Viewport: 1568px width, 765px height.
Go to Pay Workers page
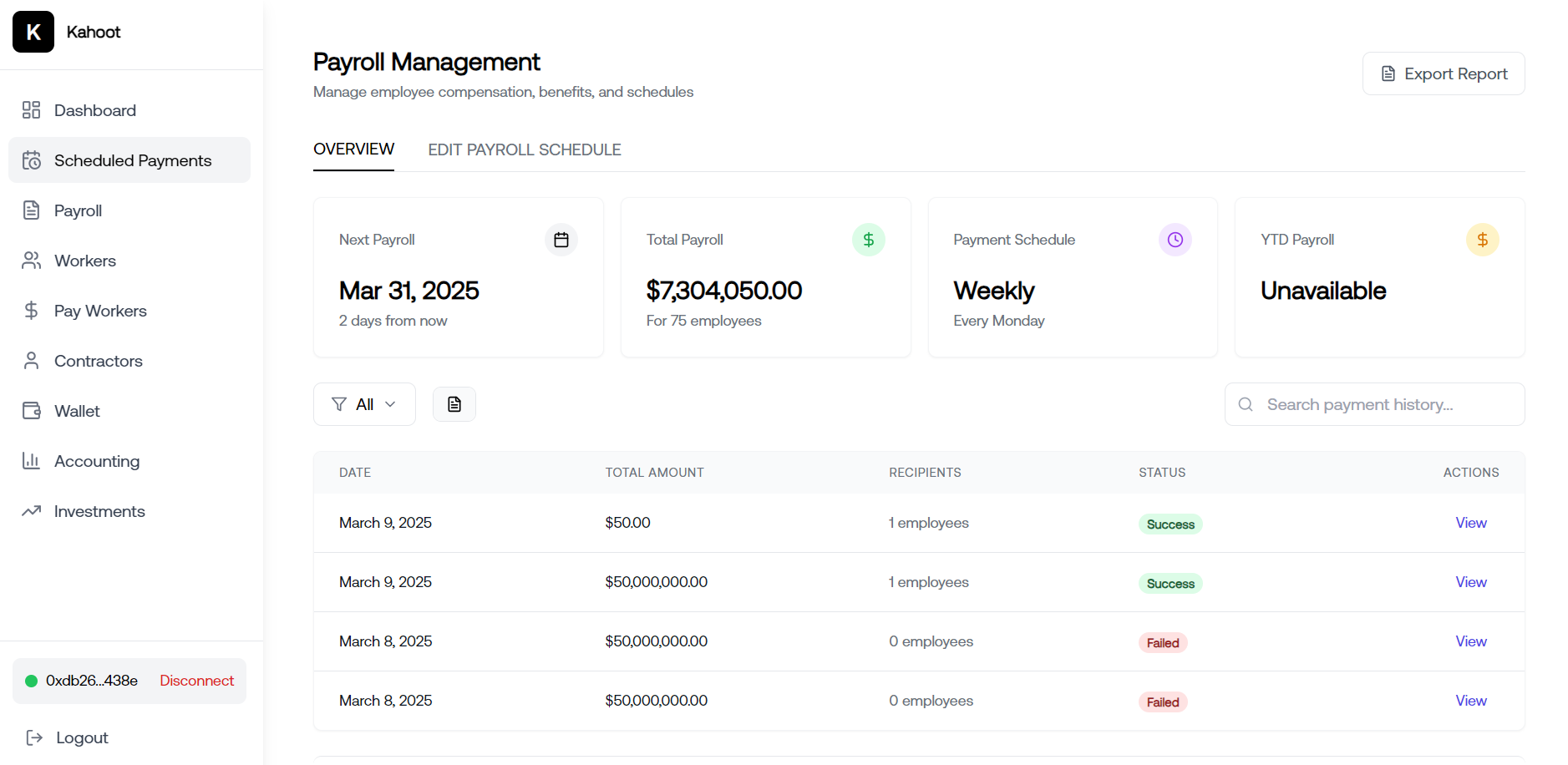click(100, 311)
